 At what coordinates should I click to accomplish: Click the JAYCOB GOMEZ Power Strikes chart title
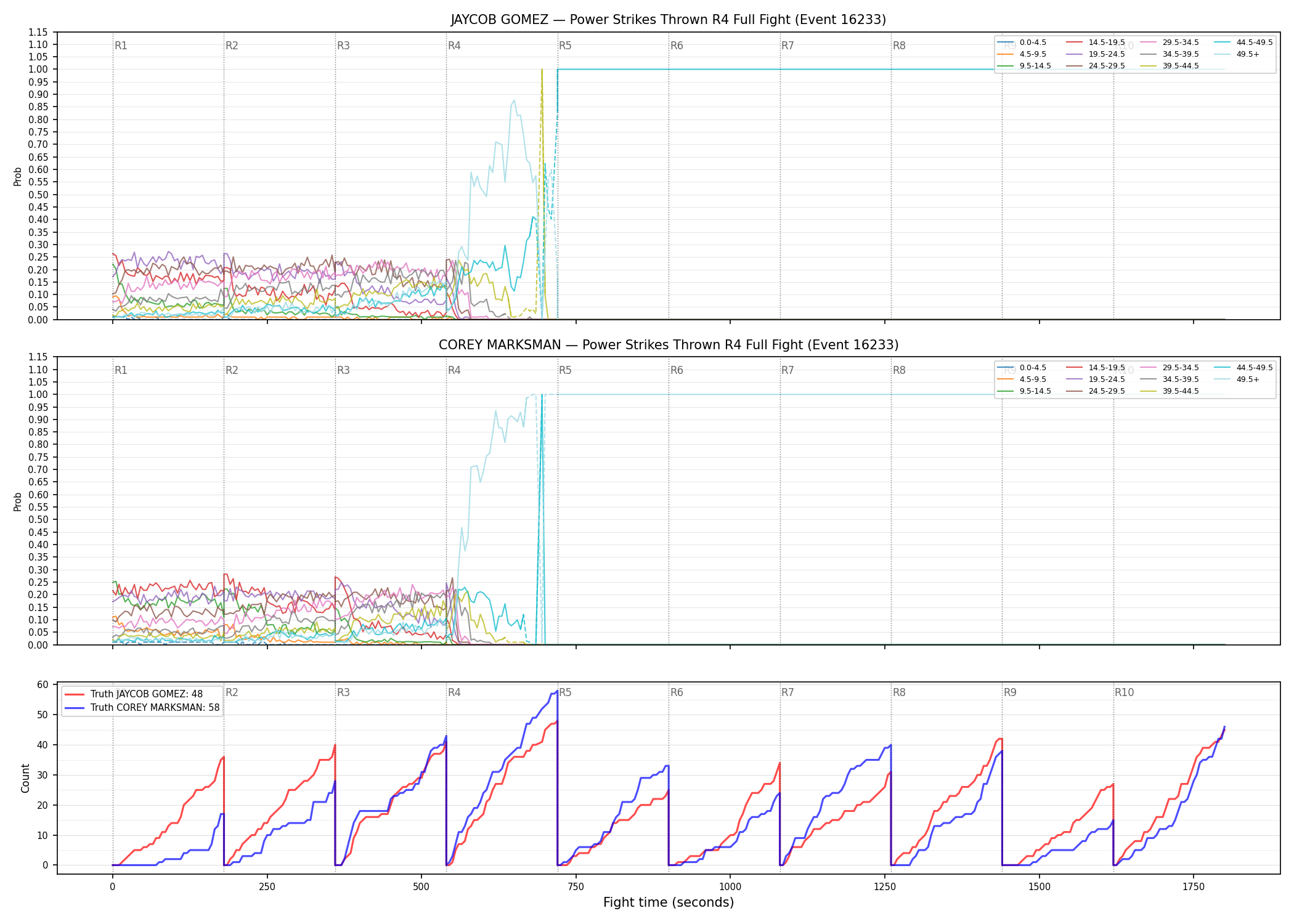(669, 20)
